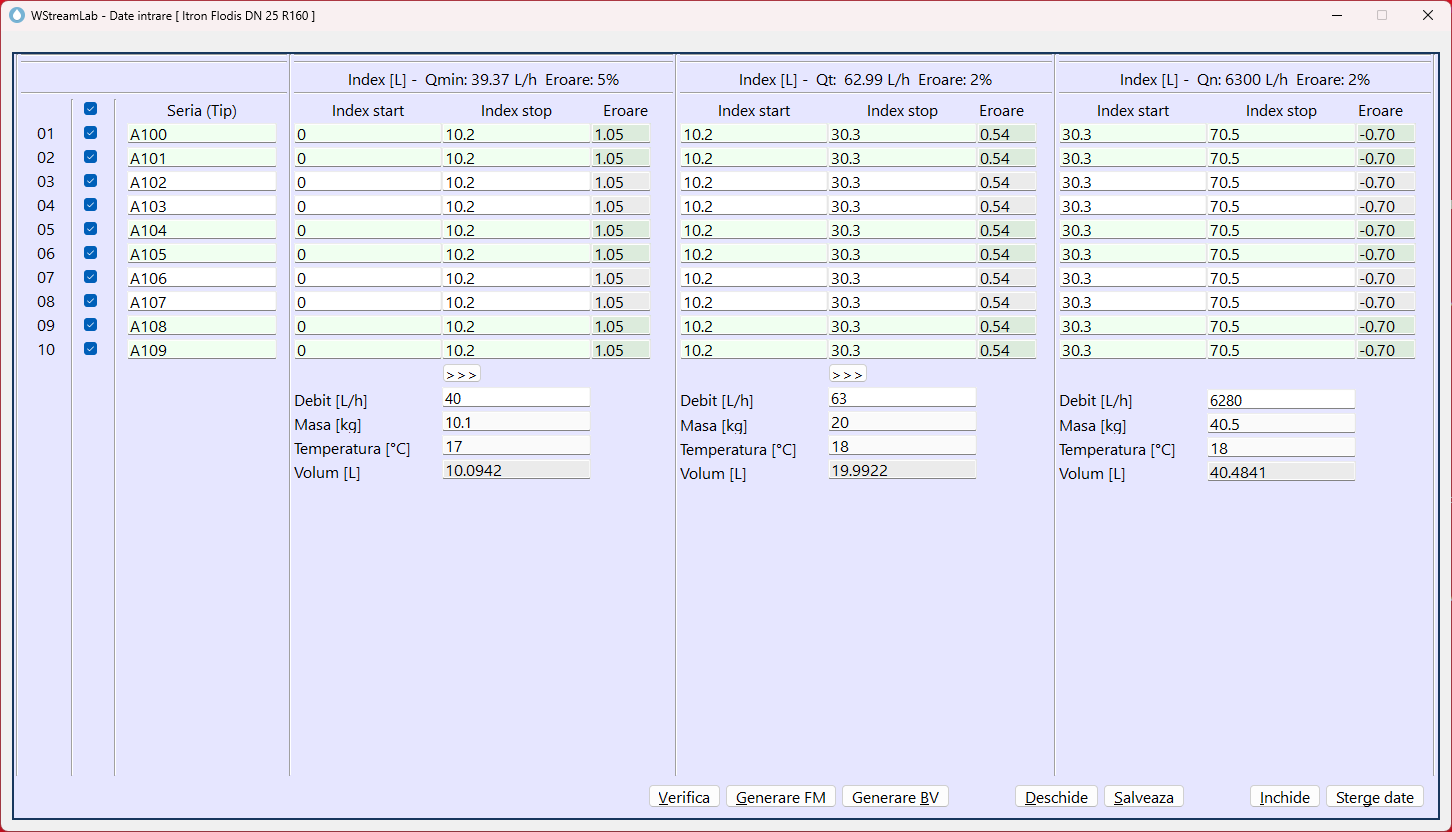Focus the Masa field showing 40.5
The image size is (1452, 832).
(x=1280, y=423)
